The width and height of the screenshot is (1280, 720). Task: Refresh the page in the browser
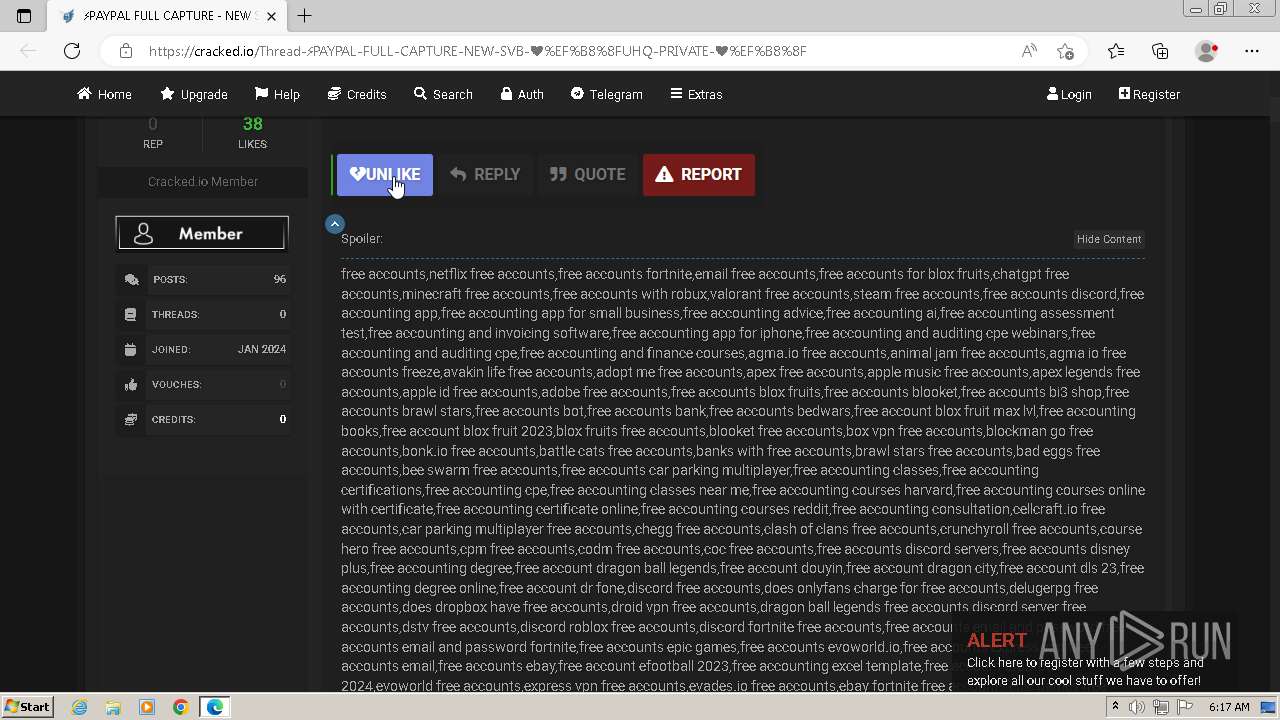(72, 51)
